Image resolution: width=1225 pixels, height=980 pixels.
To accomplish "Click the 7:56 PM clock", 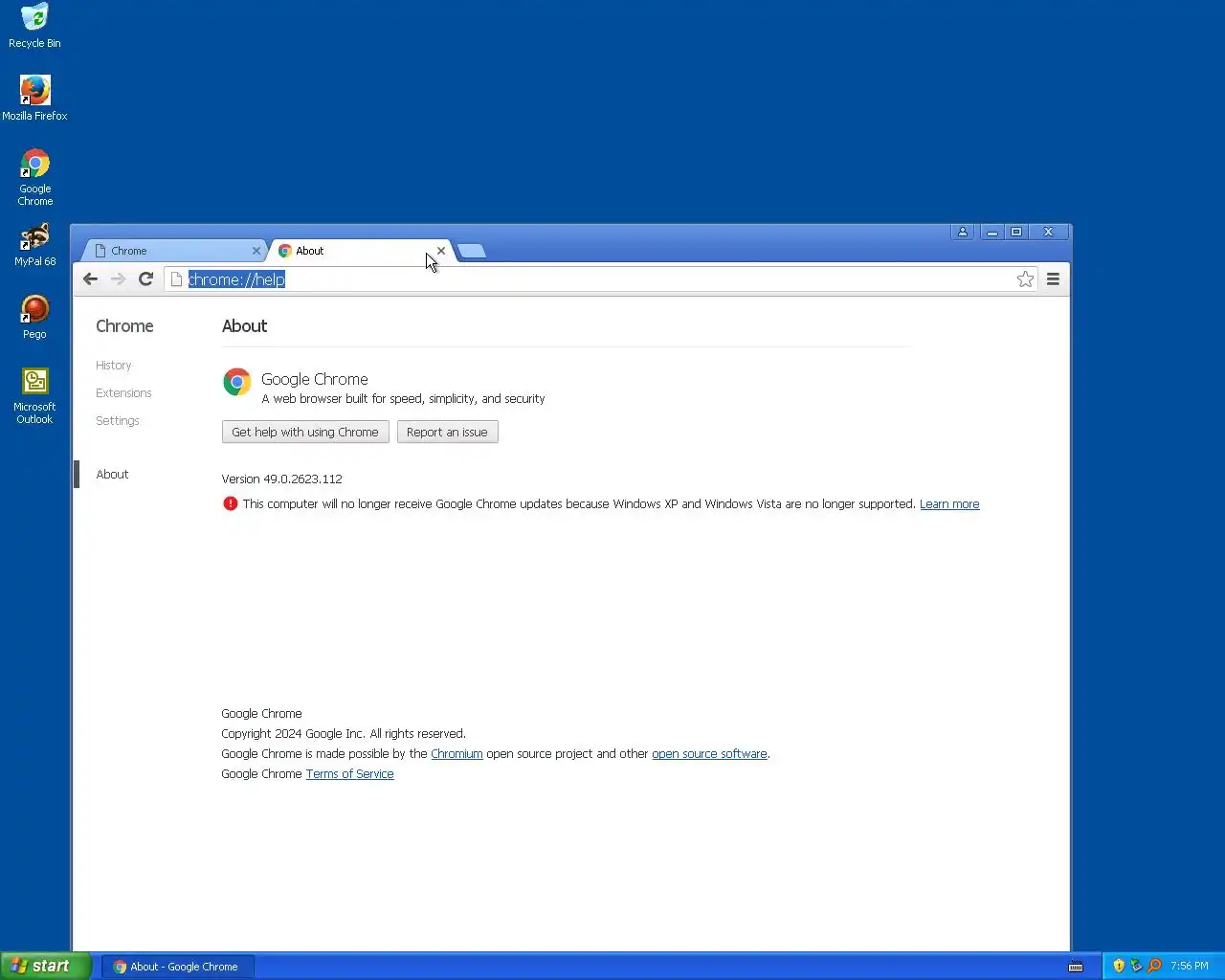I will pos(1190,966).
